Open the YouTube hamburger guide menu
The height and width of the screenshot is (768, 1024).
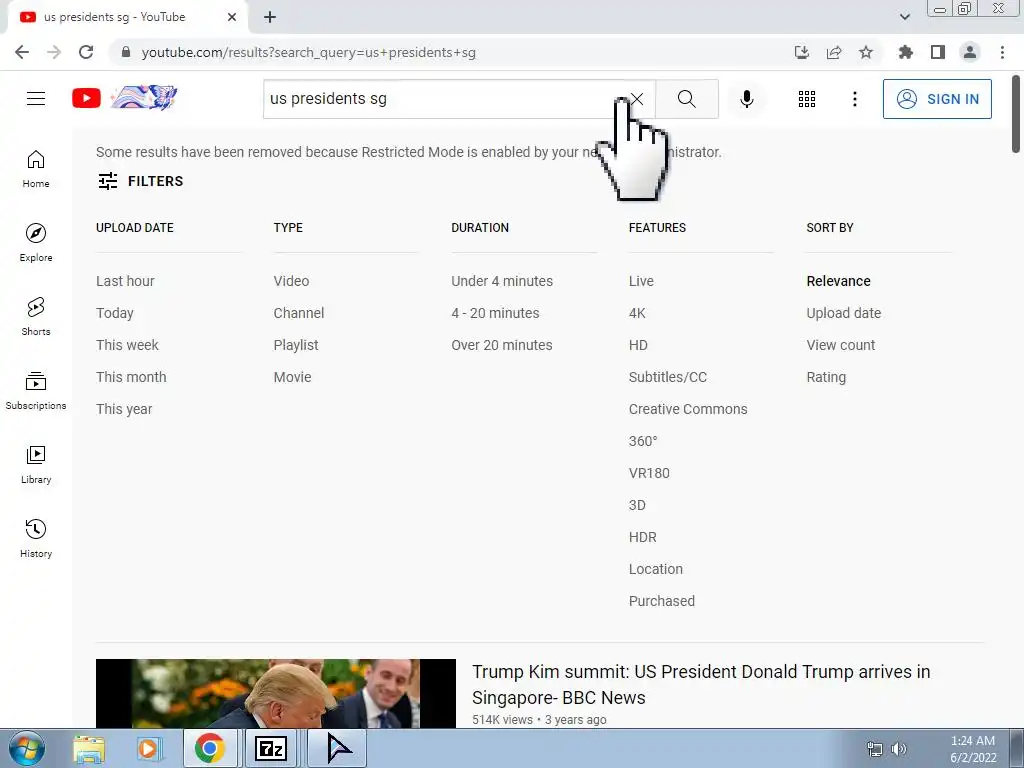36,99
